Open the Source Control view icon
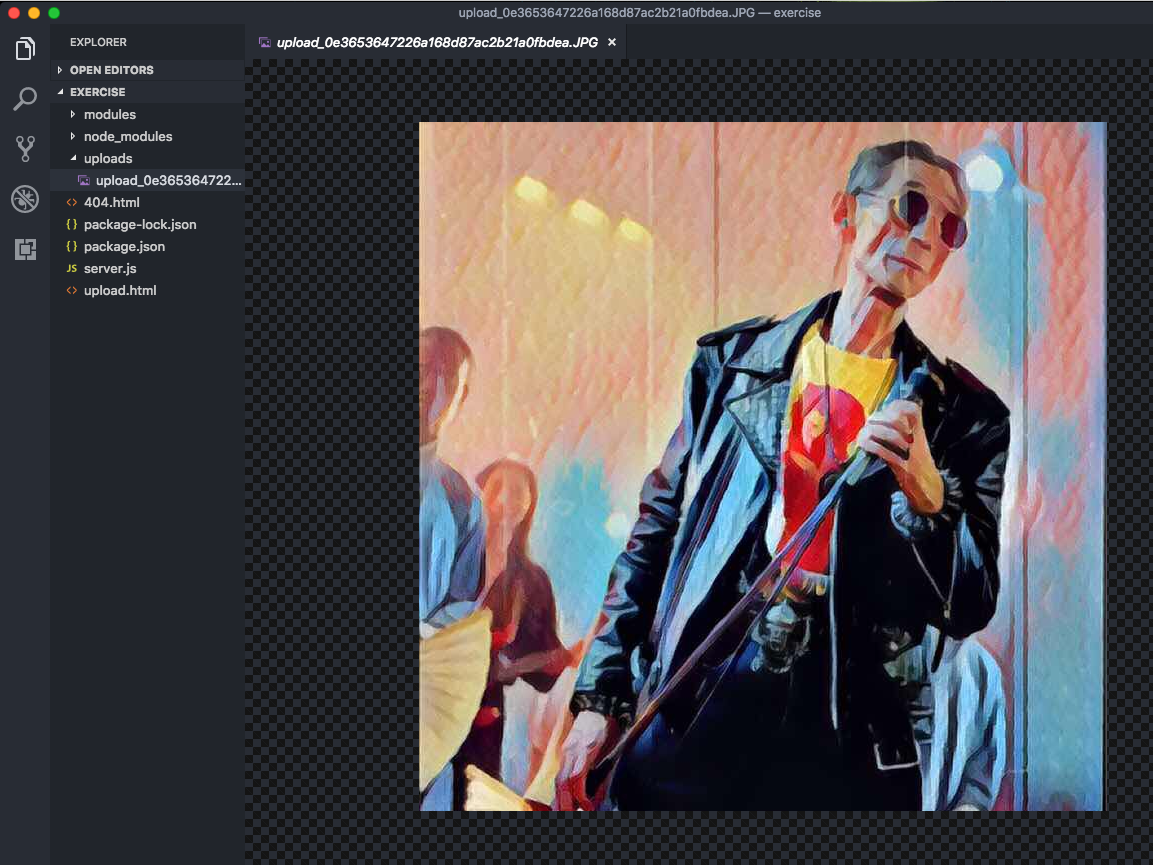This screenshot has width=1153, height=865. (25, 149)
